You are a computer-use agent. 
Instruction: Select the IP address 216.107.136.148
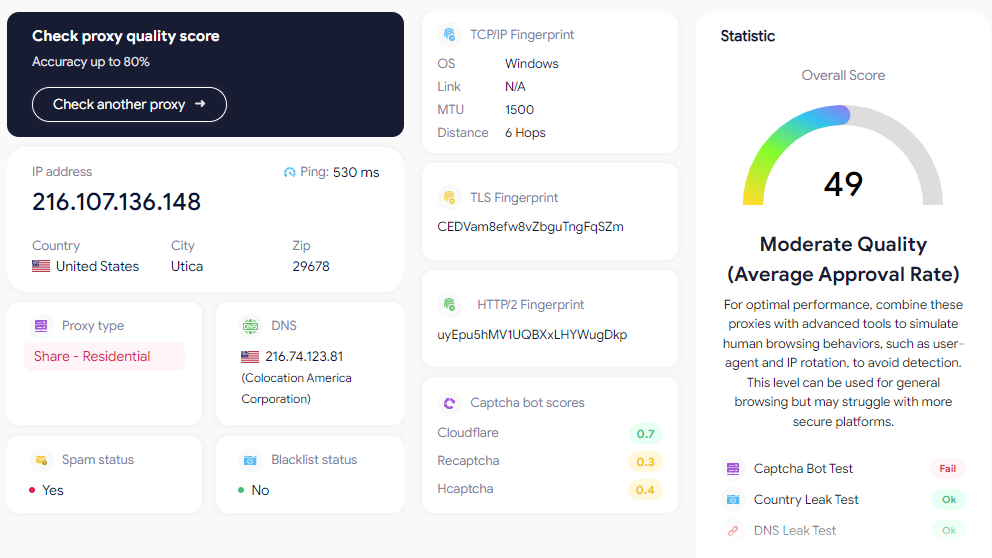pos(116,202)
